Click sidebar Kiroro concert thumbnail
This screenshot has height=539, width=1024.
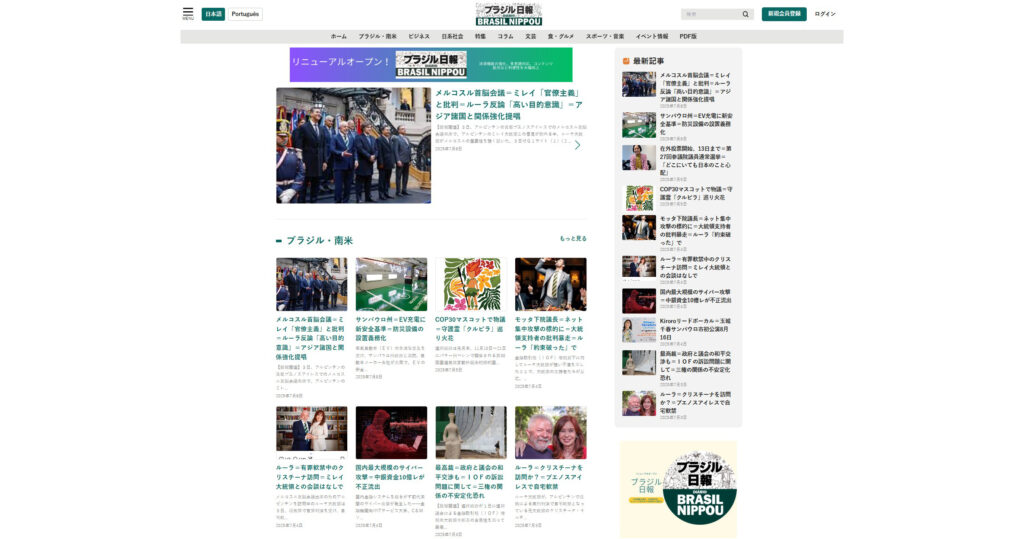[639, 330]
